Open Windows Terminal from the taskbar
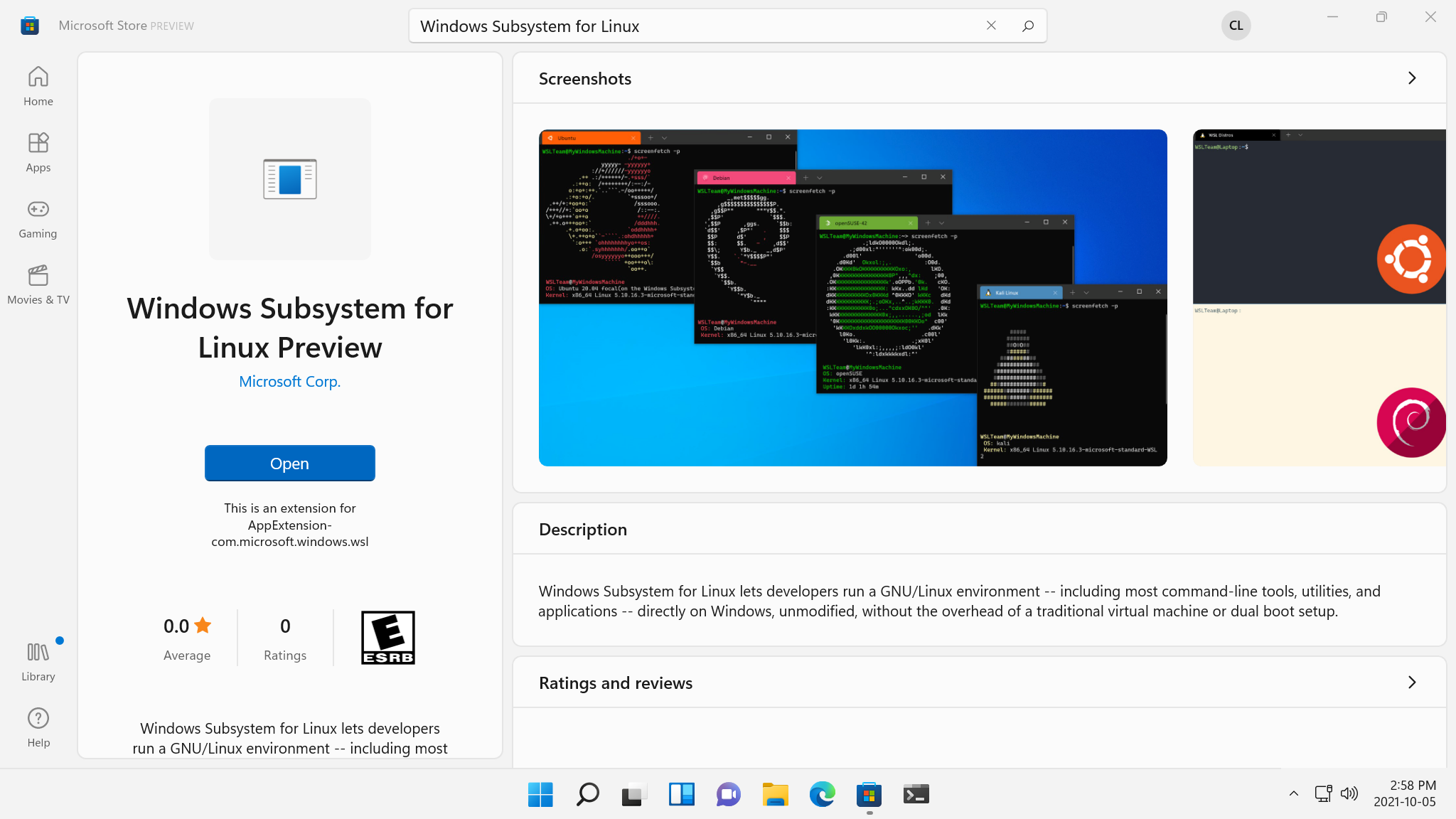The image size is (1456, 819). (x=916, y=794)
